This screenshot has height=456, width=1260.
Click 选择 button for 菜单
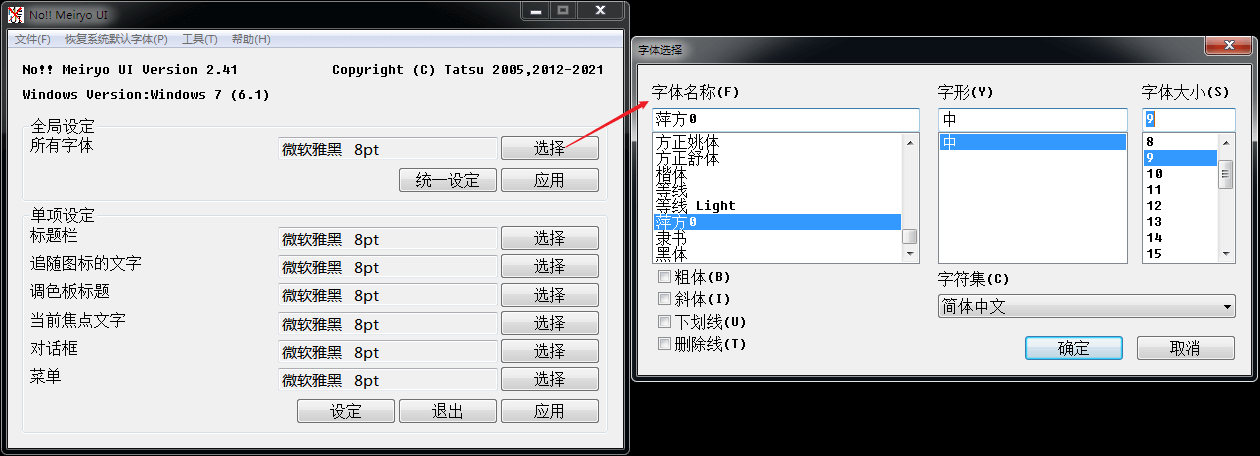pyautogui.click(x=549, y=379)
